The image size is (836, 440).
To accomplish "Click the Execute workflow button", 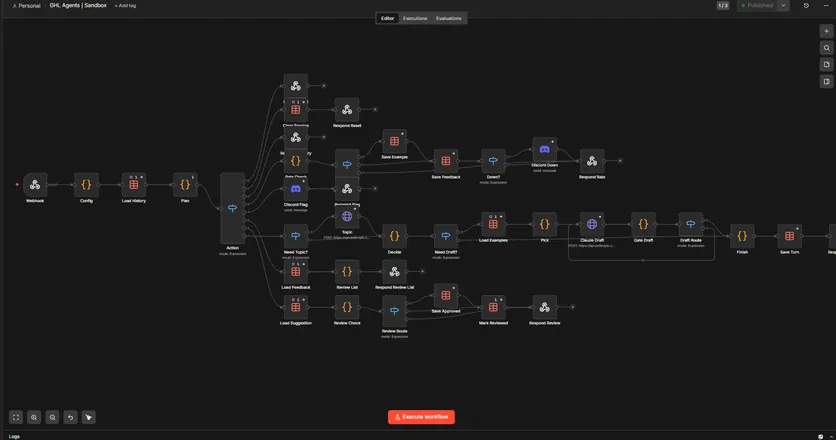I will point(421,417).
